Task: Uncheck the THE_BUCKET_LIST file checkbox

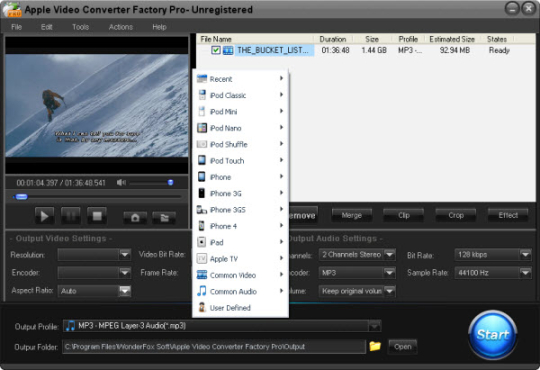Action: click(x=216, y=50)
